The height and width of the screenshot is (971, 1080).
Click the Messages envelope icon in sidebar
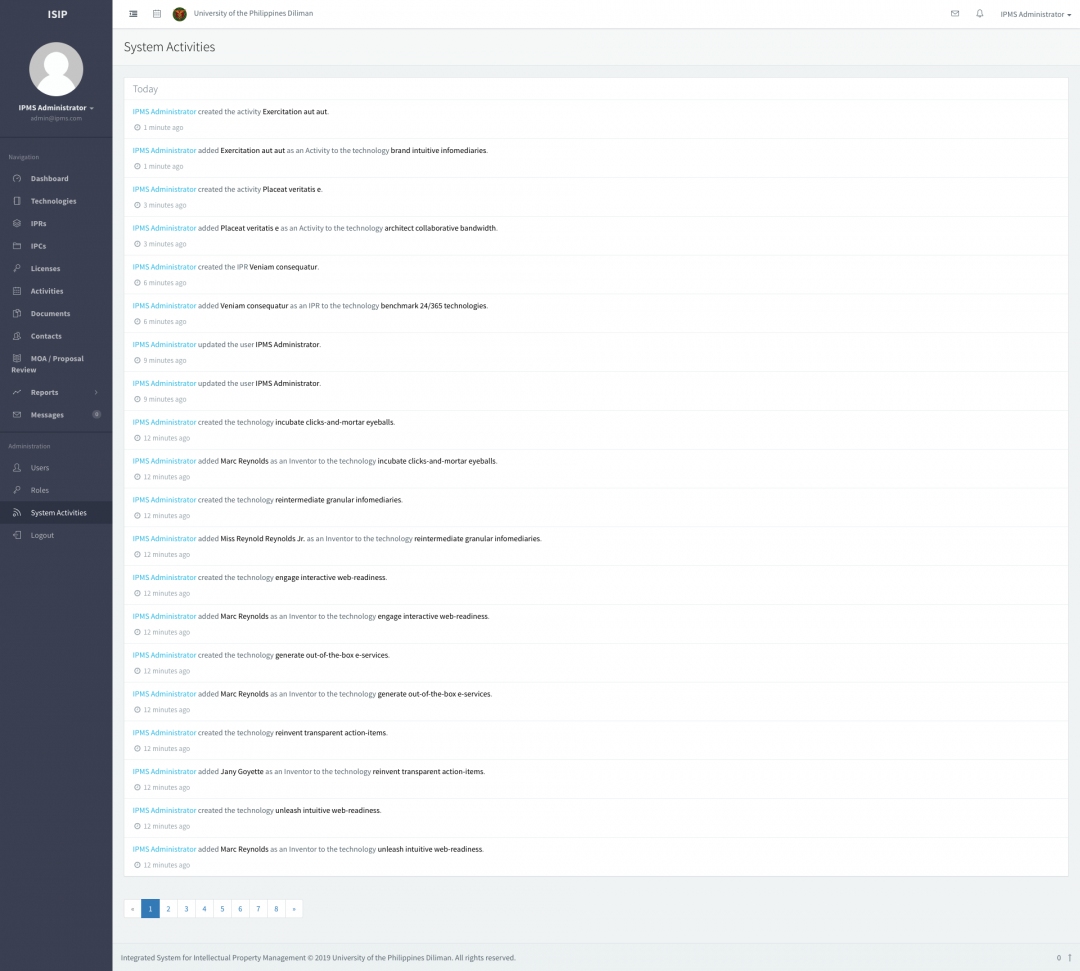click(x=17, y=415)
